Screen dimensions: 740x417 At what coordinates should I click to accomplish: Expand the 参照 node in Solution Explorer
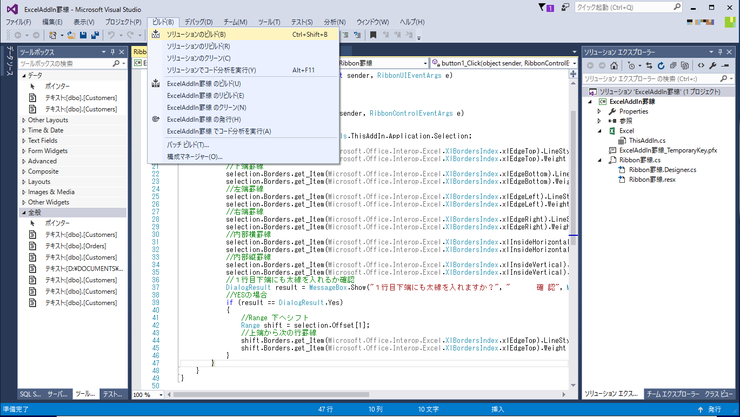point(599,121)
